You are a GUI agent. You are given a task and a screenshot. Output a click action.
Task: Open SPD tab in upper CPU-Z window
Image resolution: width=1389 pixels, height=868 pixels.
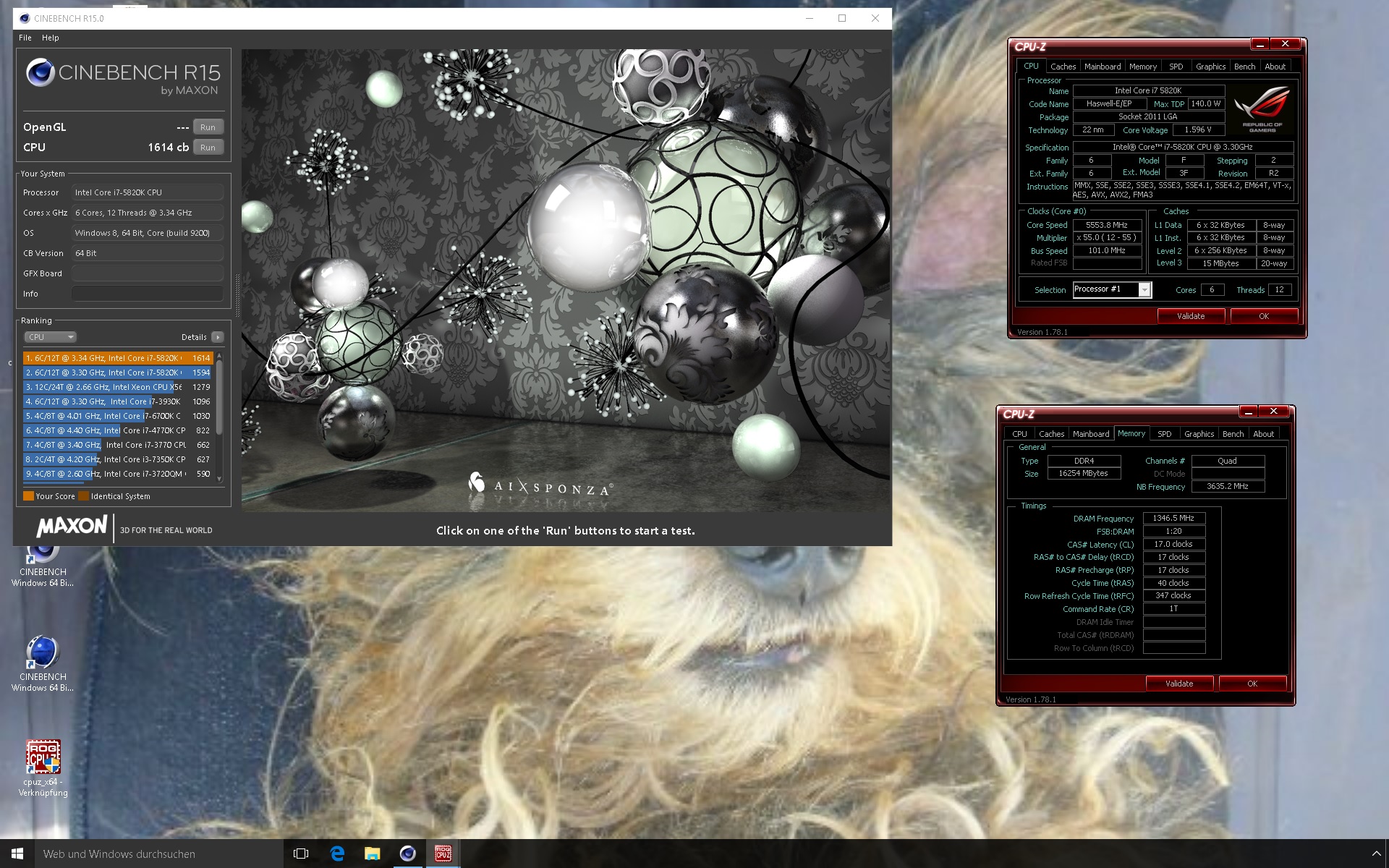tap(1176, 67)
